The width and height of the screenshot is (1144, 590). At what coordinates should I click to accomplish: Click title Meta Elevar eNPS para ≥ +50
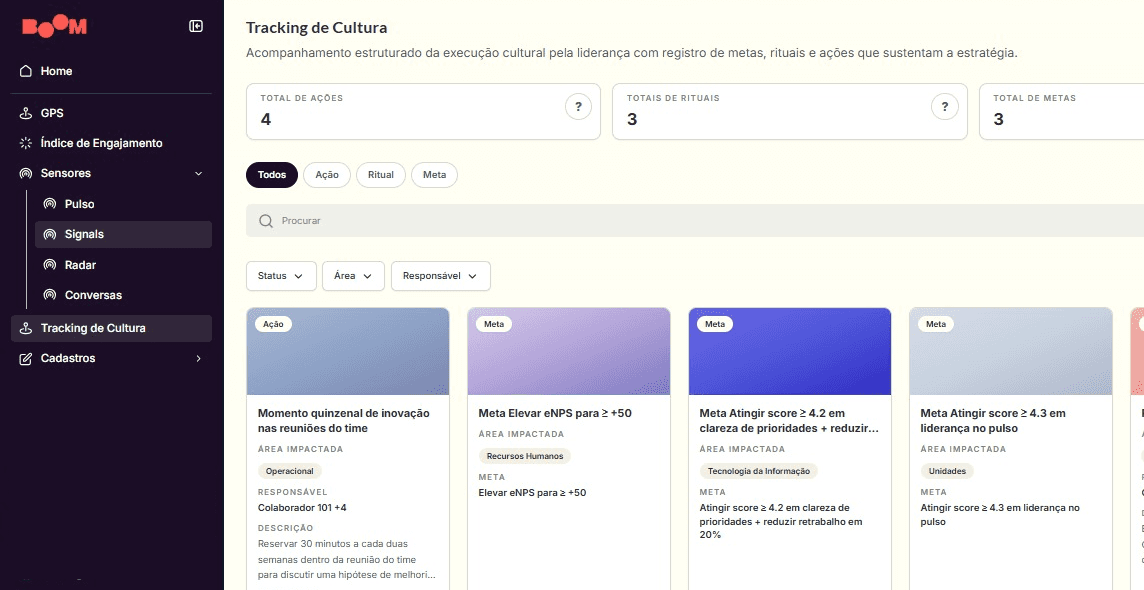click(555, 413)
